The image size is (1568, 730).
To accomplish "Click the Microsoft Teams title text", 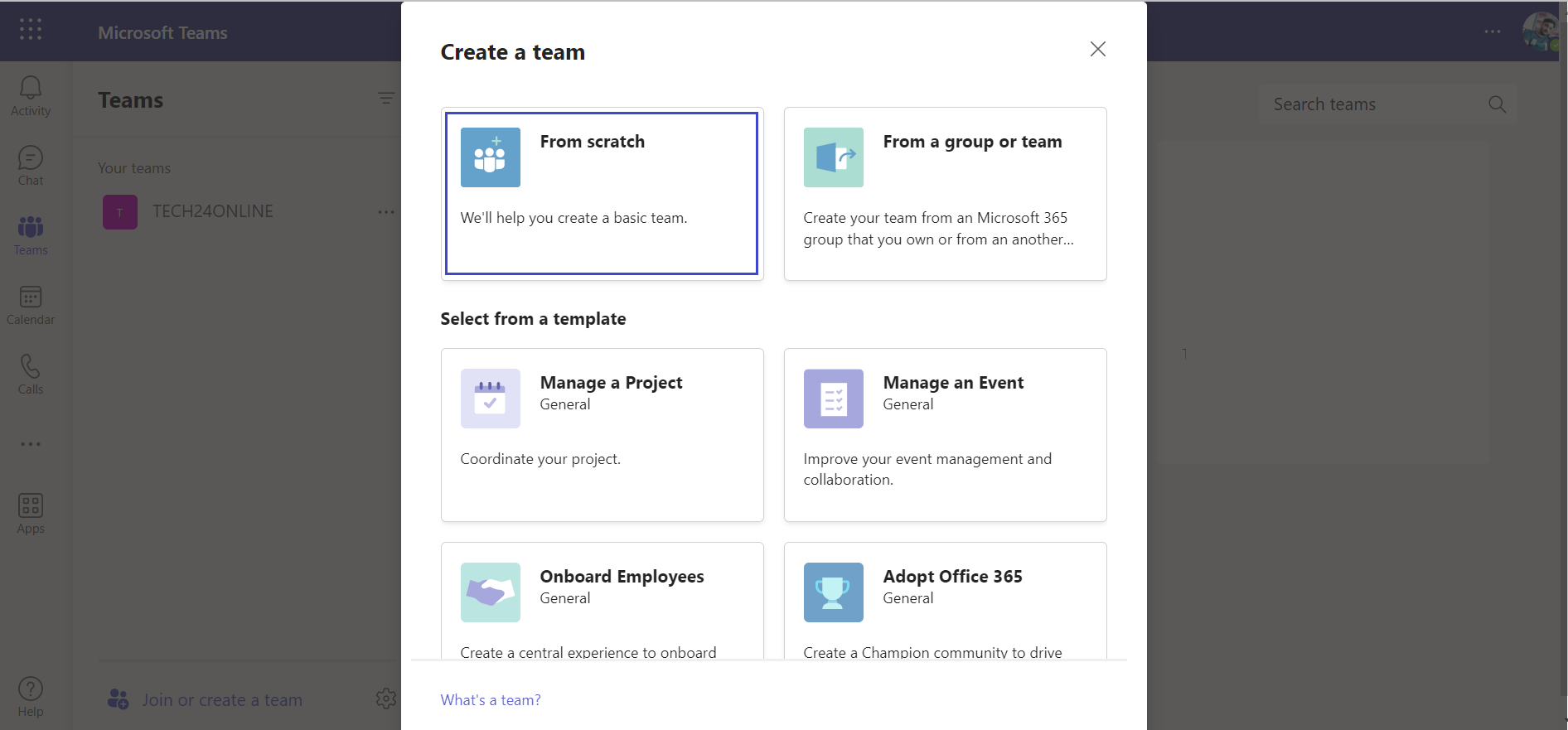I will pyautogui.click(x=162, y=33).
